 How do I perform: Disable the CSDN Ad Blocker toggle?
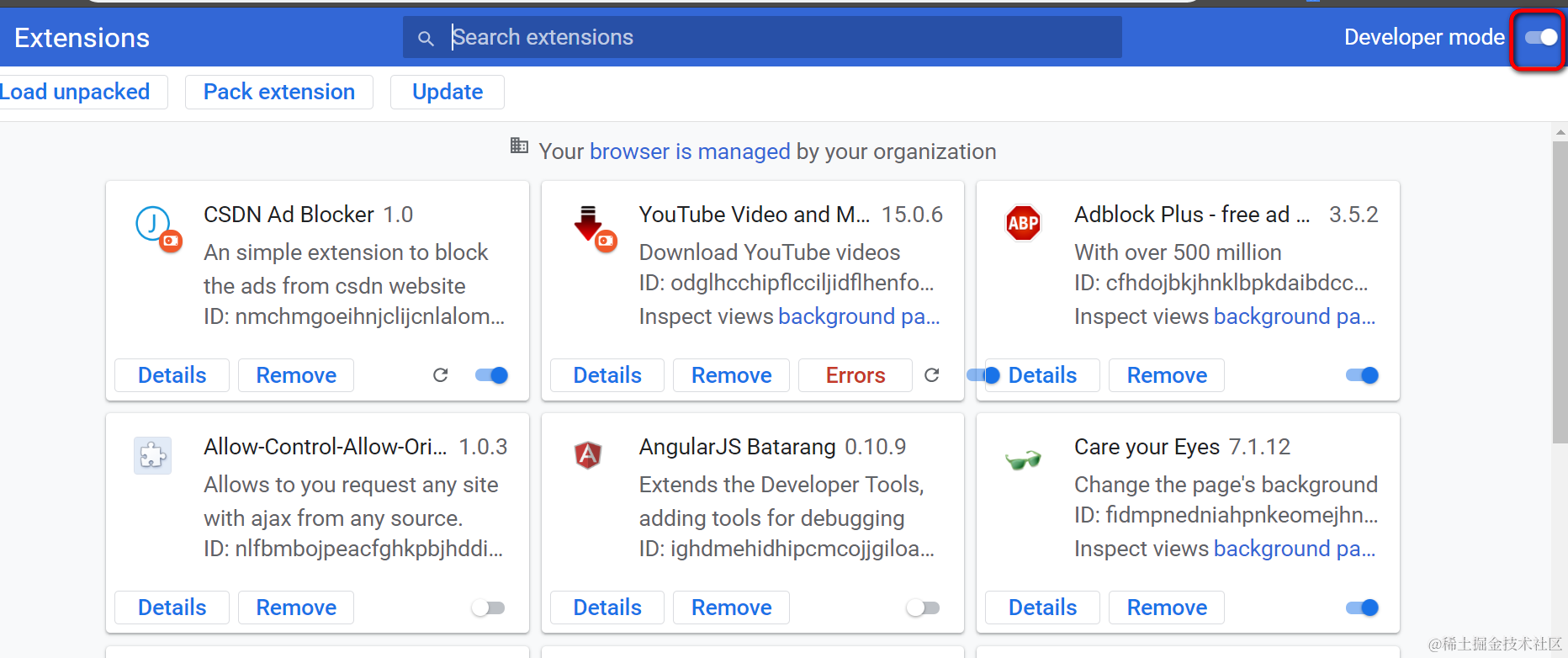(x=492, y=375)
